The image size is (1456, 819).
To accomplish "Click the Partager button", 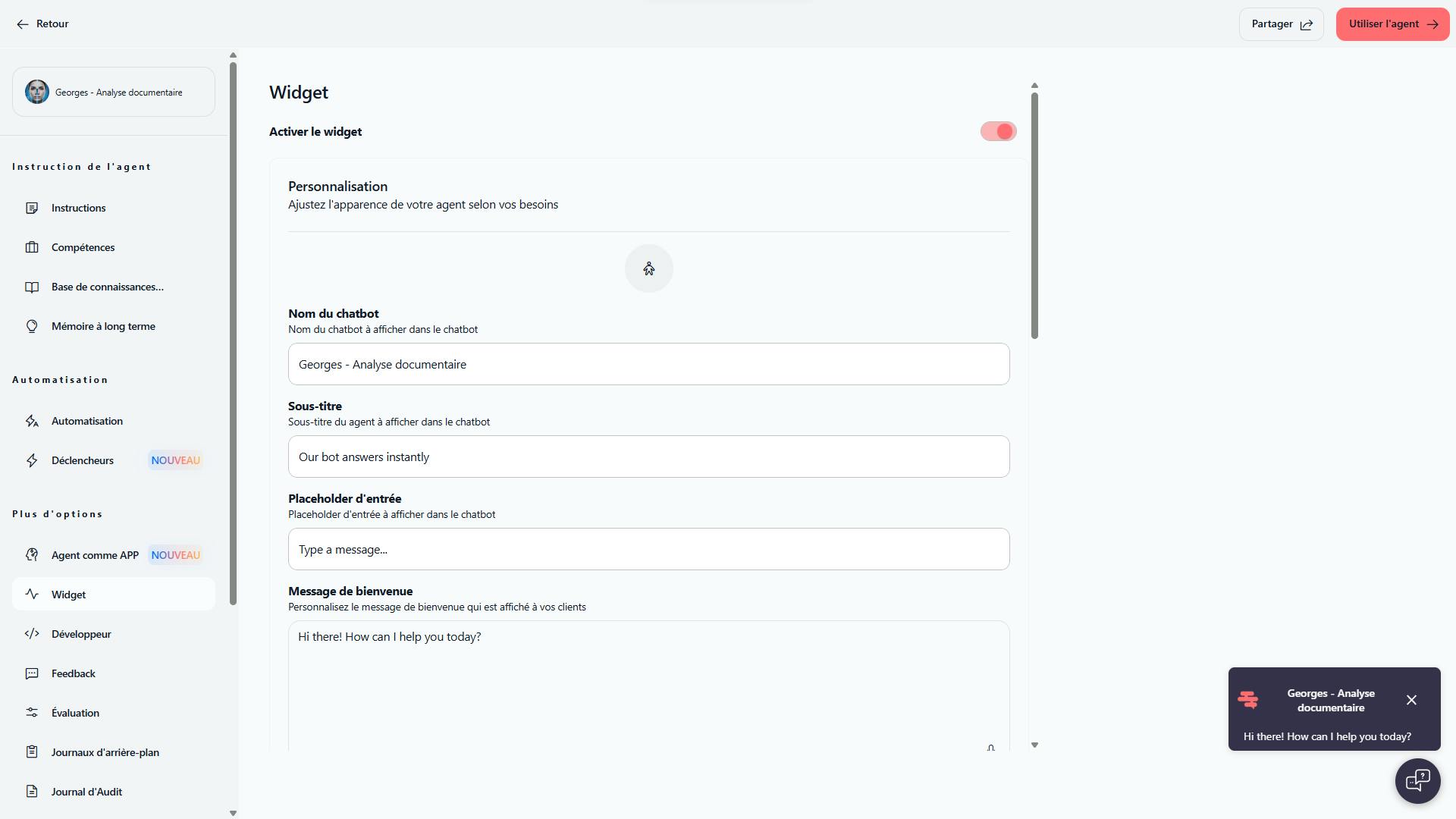I will pyautogui.click(x=1281, y=24).
